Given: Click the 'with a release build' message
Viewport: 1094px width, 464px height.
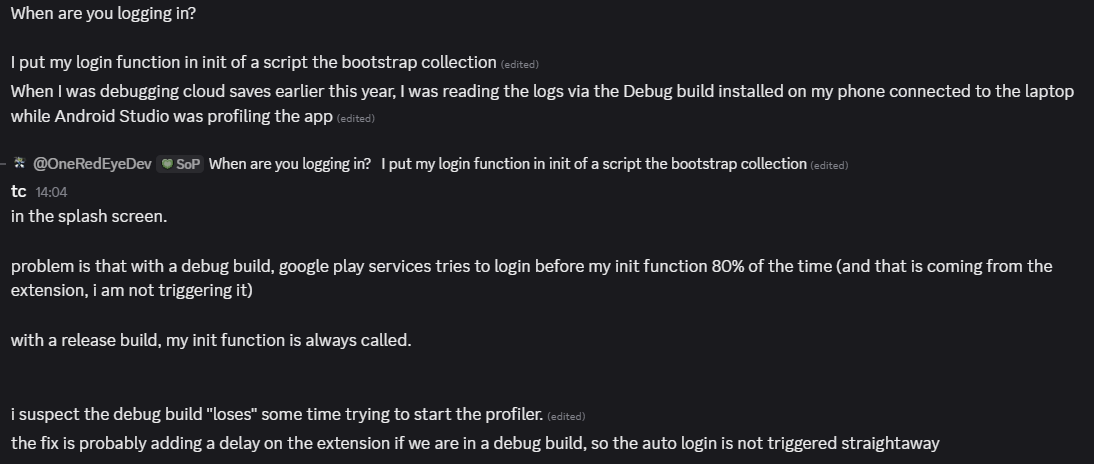Looking at the screenshot, I should coord(211,340).
